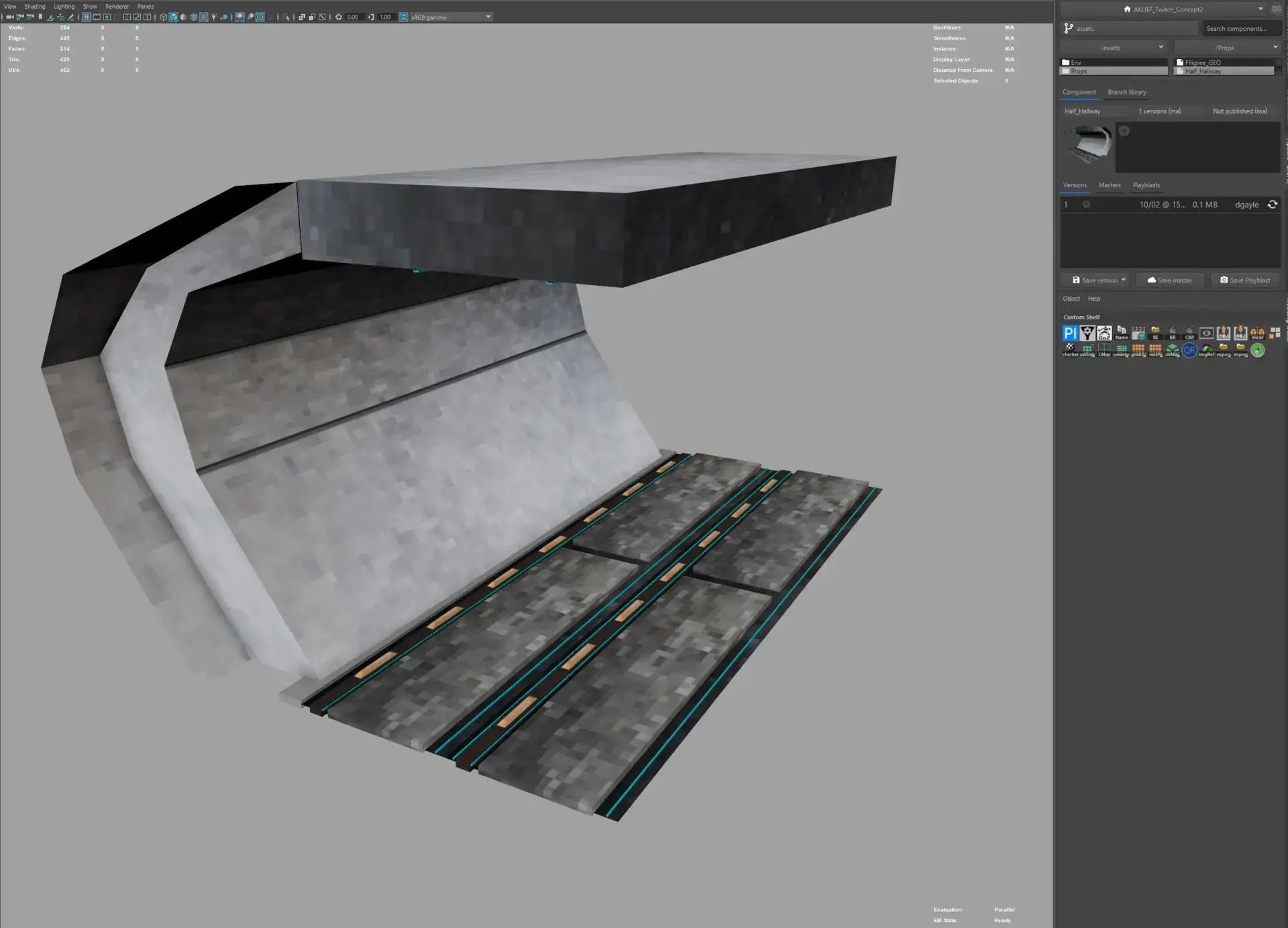Click the mirror shelf icon
1288x928 pixels.
(x=1257, y=333)
